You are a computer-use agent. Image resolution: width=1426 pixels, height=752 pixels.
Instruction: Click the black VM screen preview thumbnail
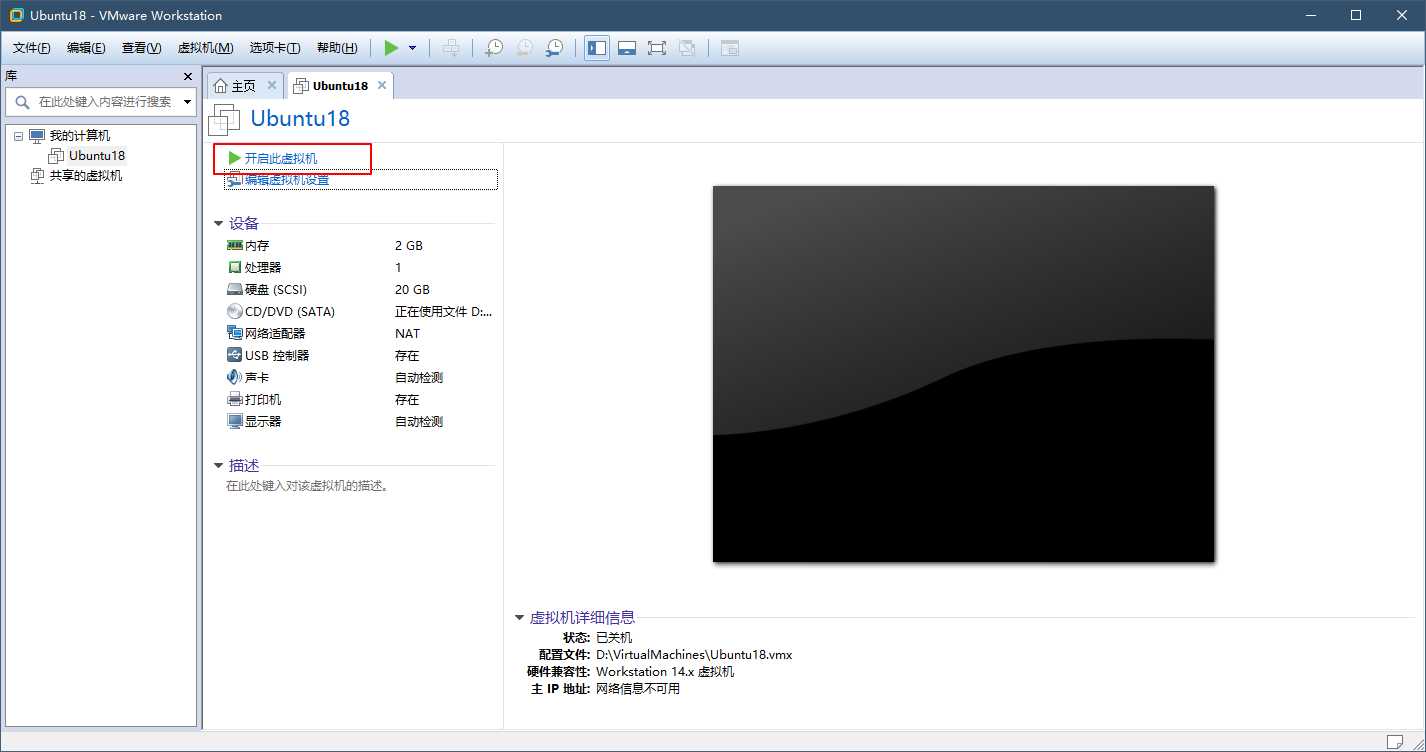(963, 374)
